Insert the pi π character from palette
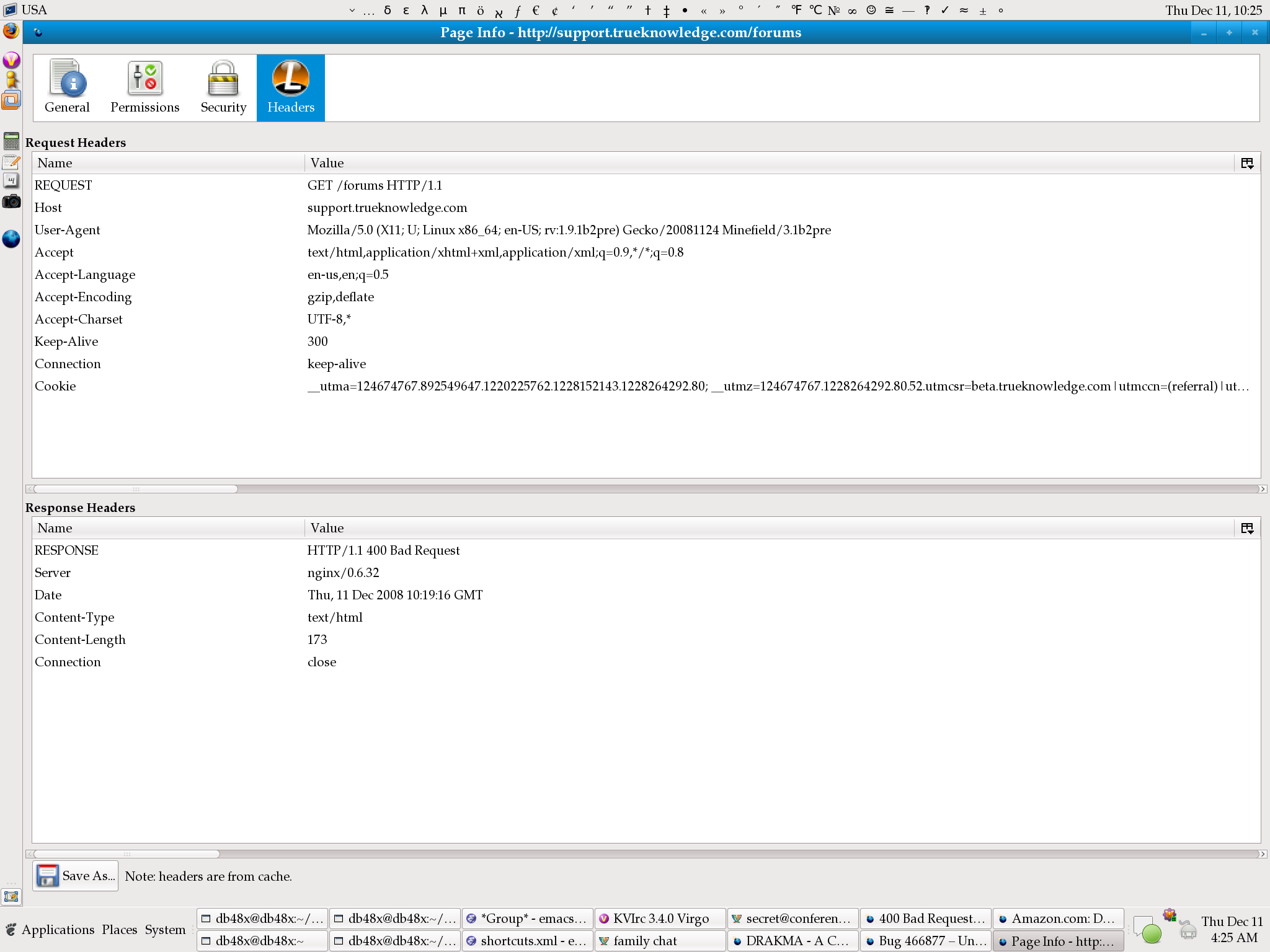 [462, 10]
